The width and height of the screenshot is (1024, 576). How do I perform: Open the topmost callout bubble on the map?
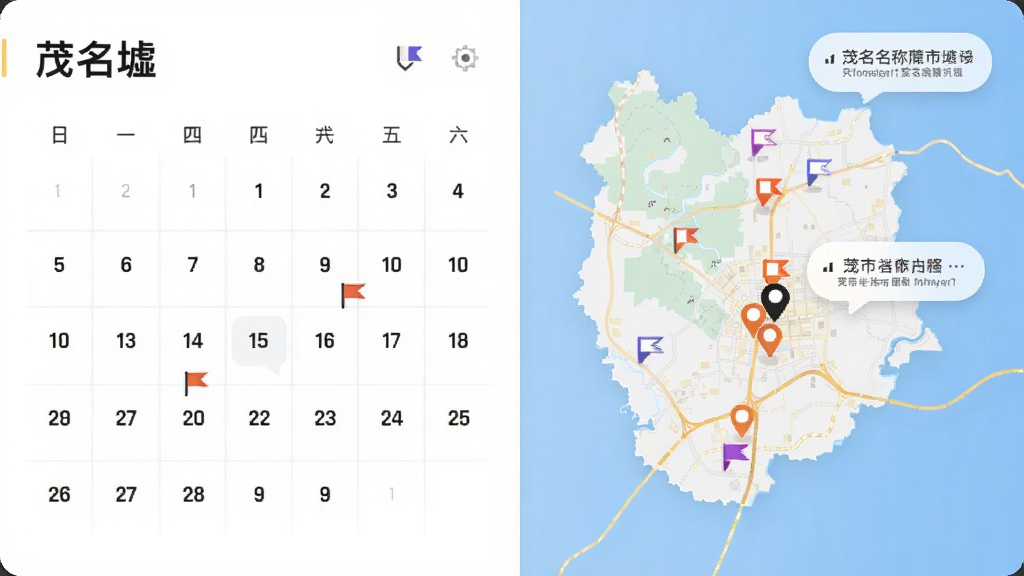pos(900,64)
